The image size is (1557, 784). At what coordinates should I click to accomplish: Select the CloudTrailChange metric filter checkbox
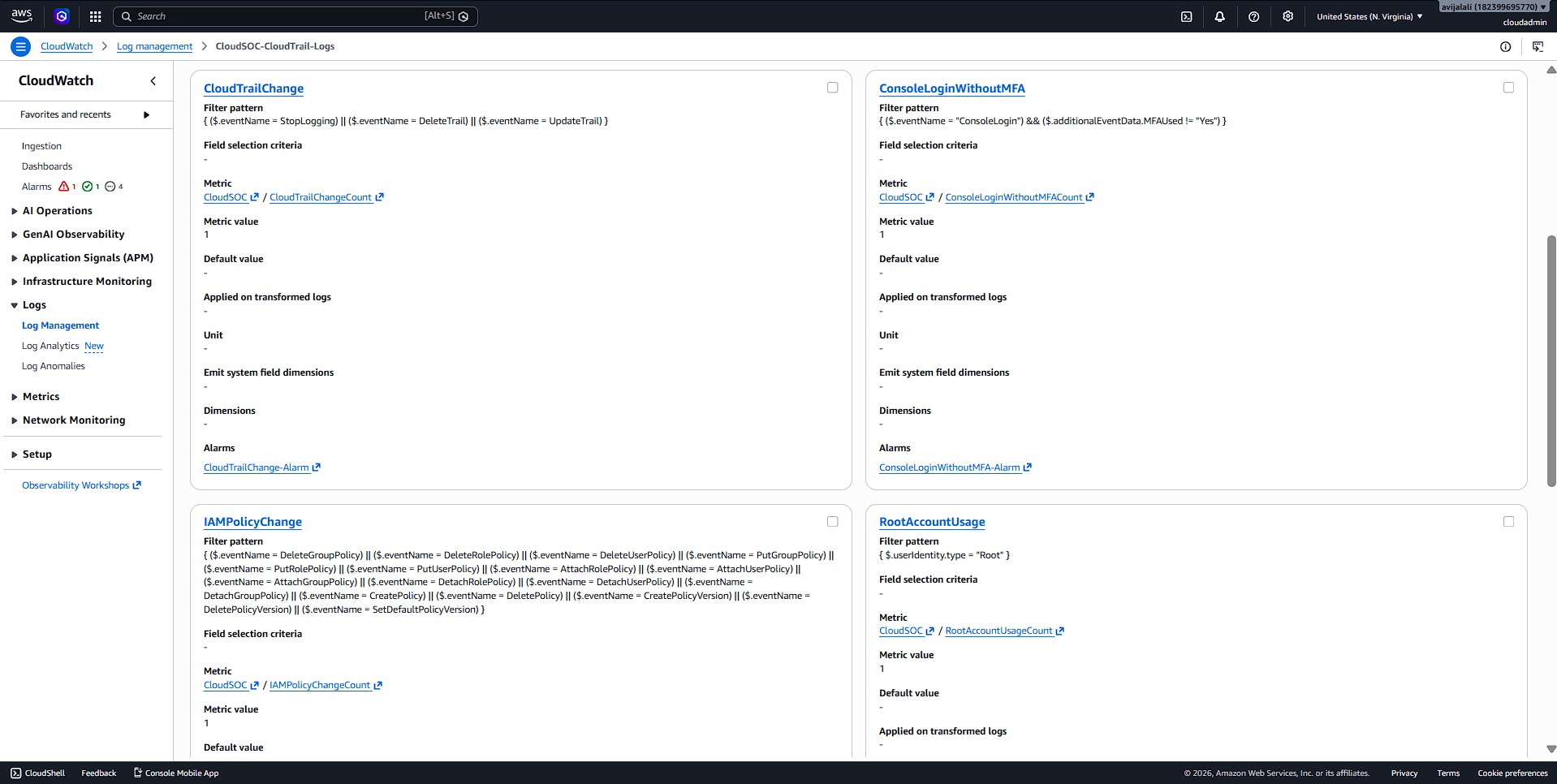[x=832, y=88]
